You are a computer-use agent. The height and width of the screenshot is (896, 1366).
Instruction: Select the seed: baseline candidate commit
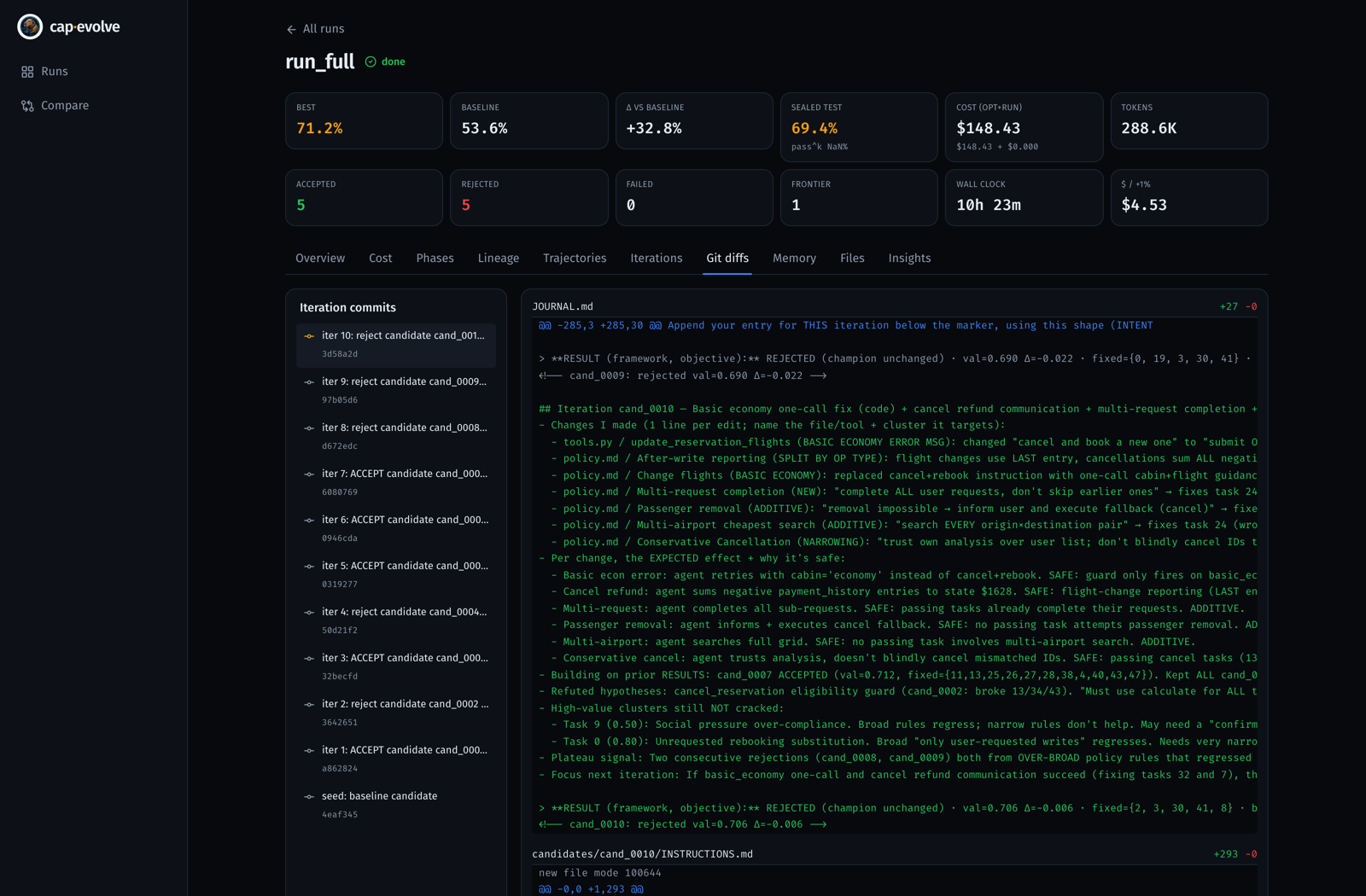tap(396, 806)
